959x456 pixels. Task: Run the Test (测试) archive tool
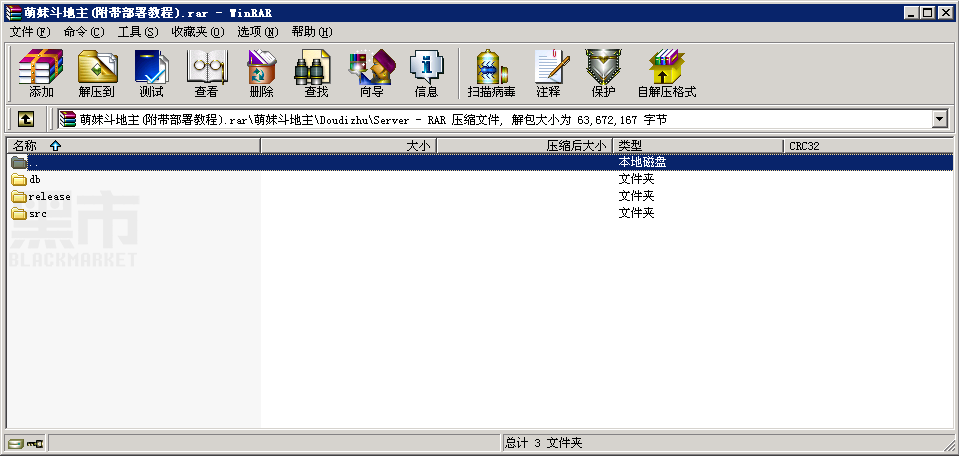point(151,73)
